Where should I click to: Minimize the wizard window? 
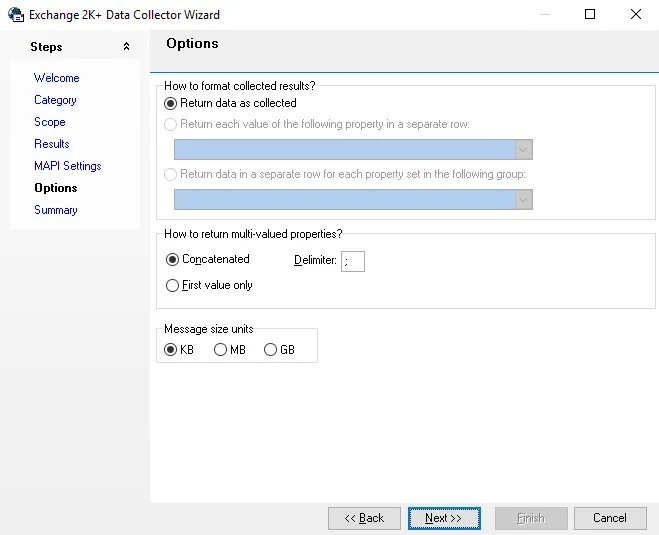pyautogui.click(x=545, y=14)
